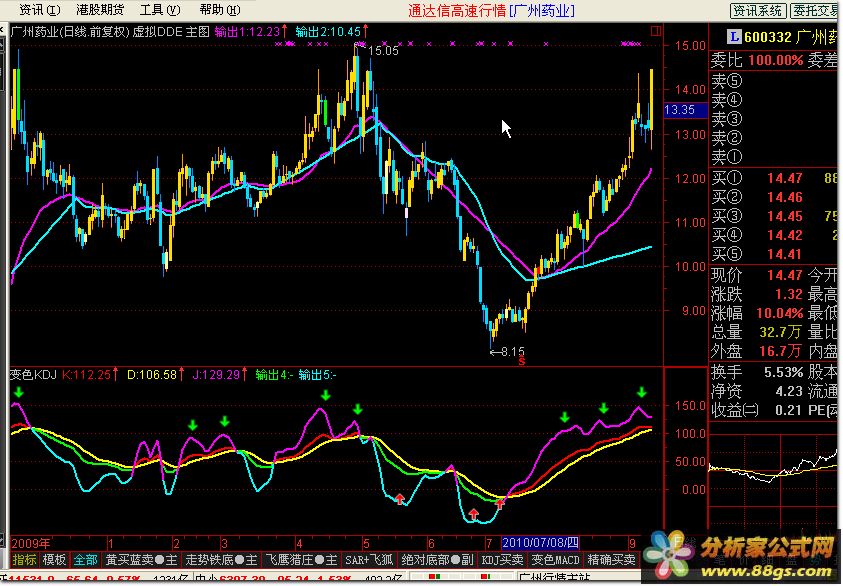843x586 pixels.
Task: Click the 涨跌 1.32 value
Action: (x=789, y=294)
